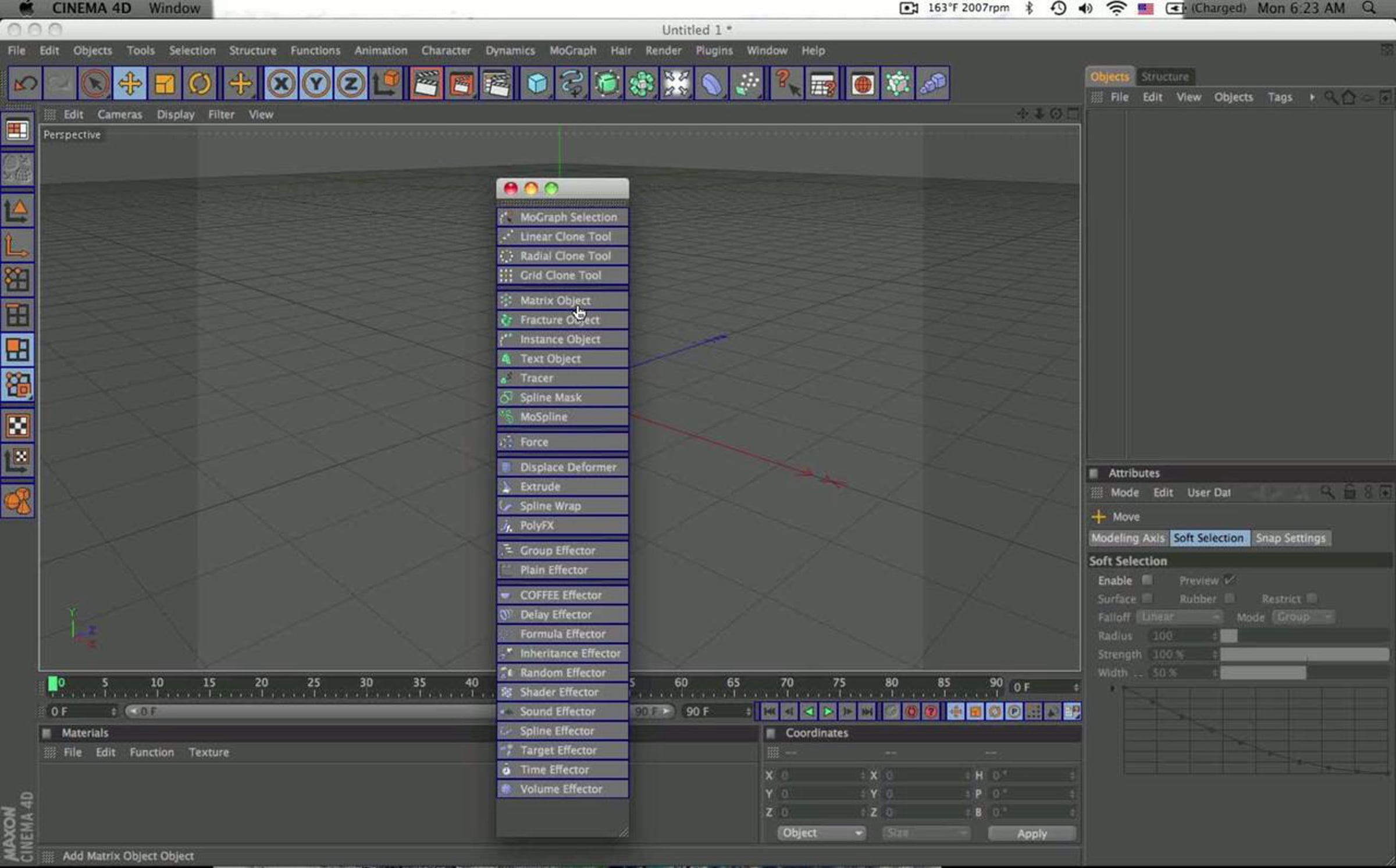The width and height of the screenshot is (1396, 868).
Task: Select the Scale tool icon
Action: point(165,84)
